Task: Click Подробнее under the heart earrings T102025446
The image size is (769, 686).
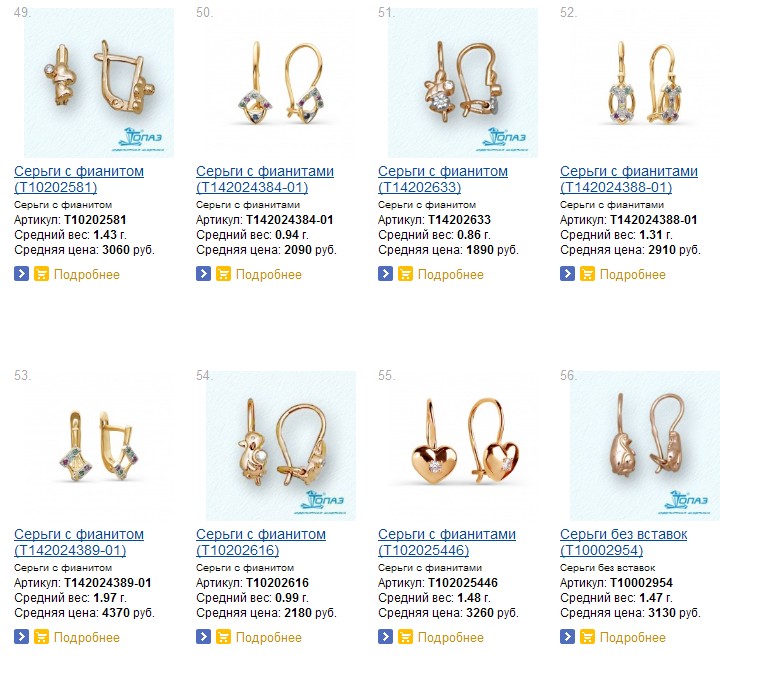Action: [x=451, y=637]
